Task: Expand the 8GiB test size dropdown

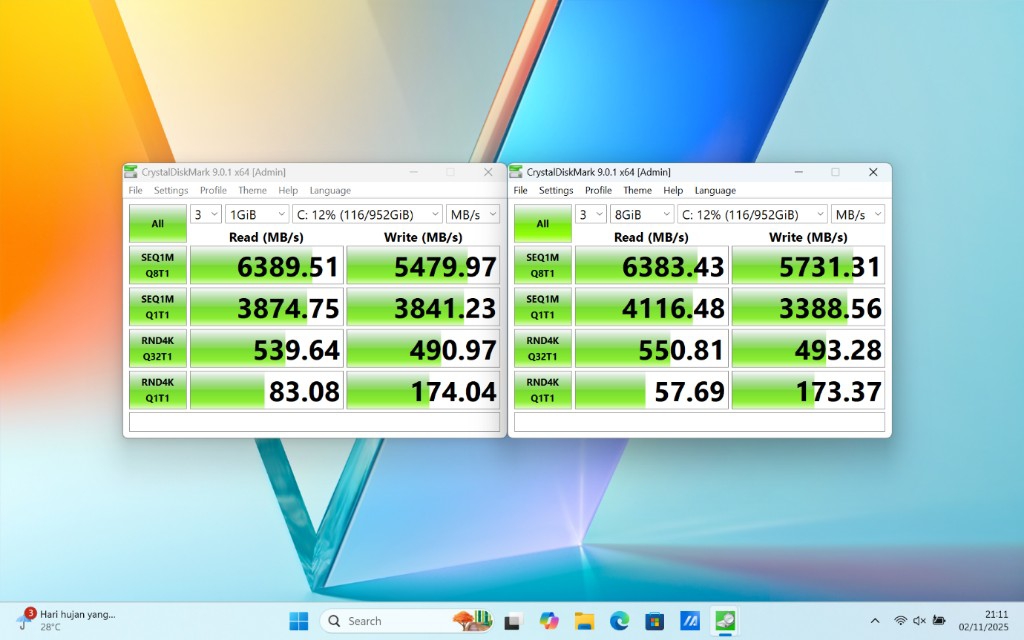Action: pos(642,215)
